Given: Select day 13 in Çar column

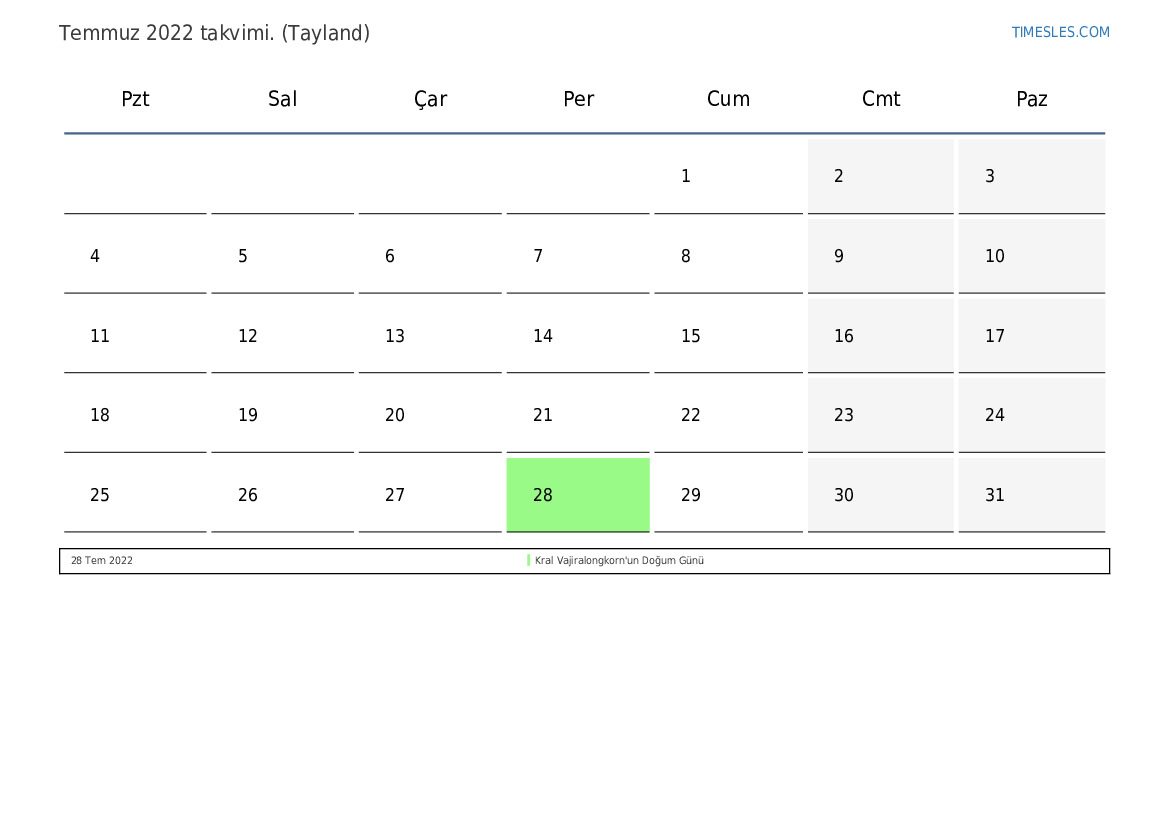Looking at the screenshot, I should click(430, 336).
